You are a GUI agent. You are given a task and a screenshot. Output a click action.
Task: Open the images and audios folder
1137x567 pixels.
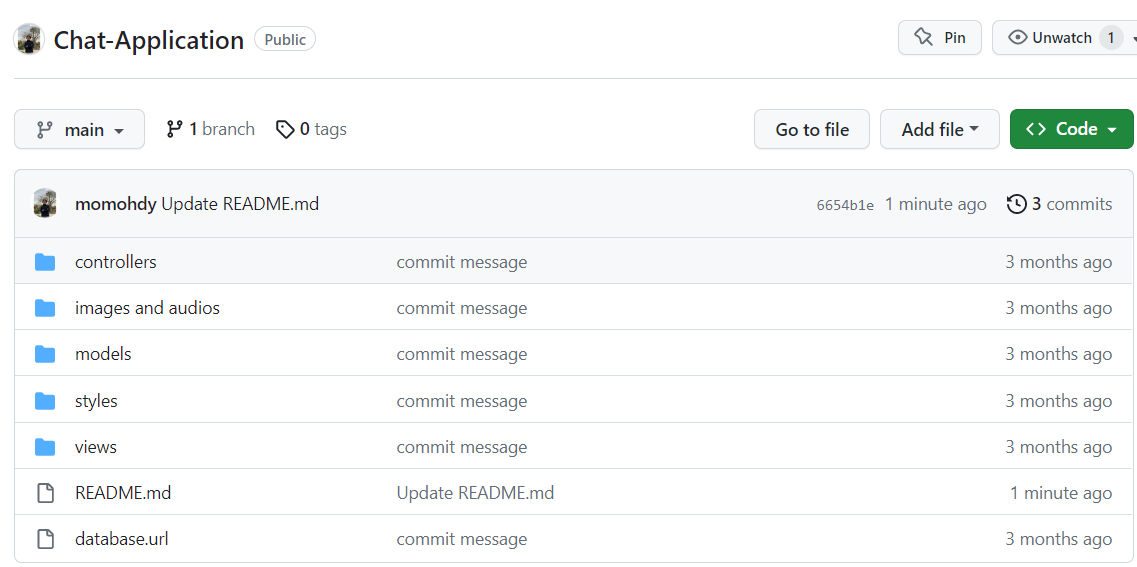[147, 308]
